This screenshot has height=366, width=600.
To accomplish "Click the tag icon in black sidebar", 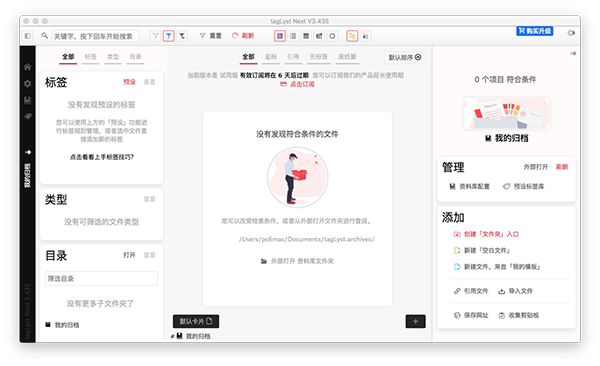I will [x=28, y=116].
